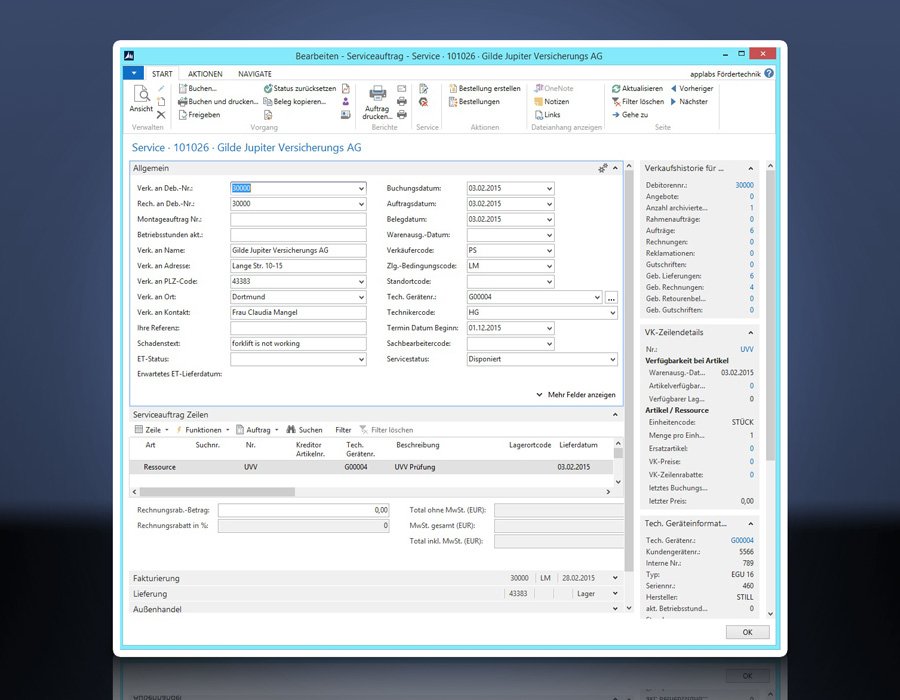
Task: Go to Nächster record
Action: click(689, 102)
